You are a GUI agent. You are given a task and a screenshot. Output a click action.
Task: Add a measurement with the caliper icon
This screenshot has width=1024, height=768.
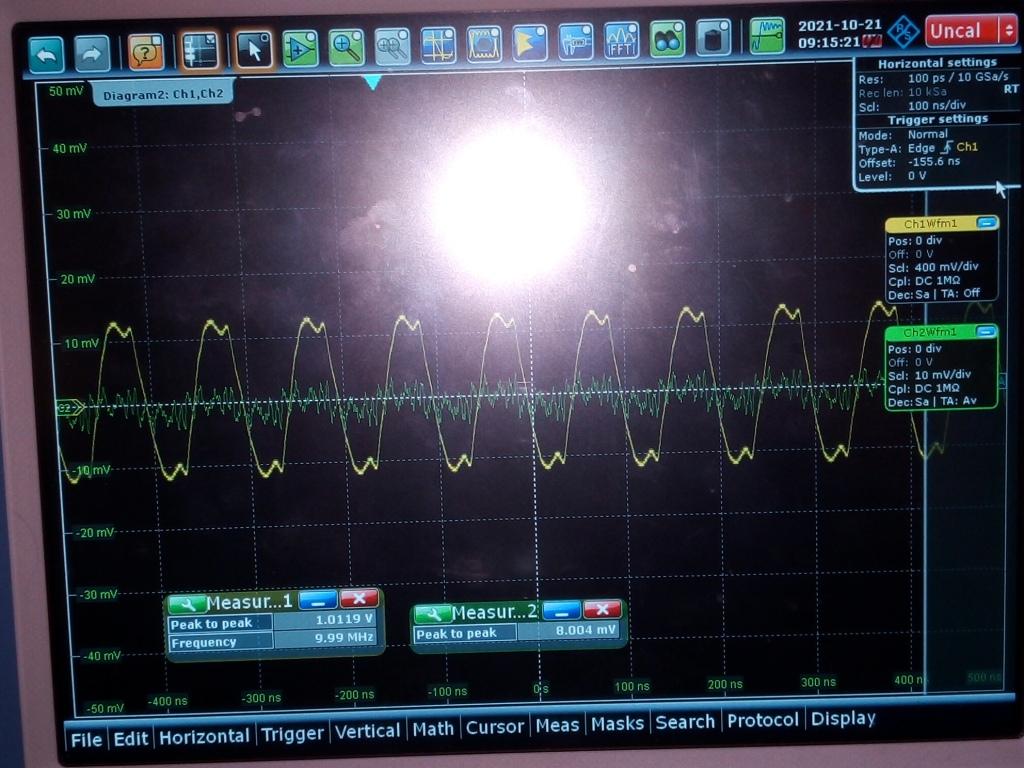(575, 42)
